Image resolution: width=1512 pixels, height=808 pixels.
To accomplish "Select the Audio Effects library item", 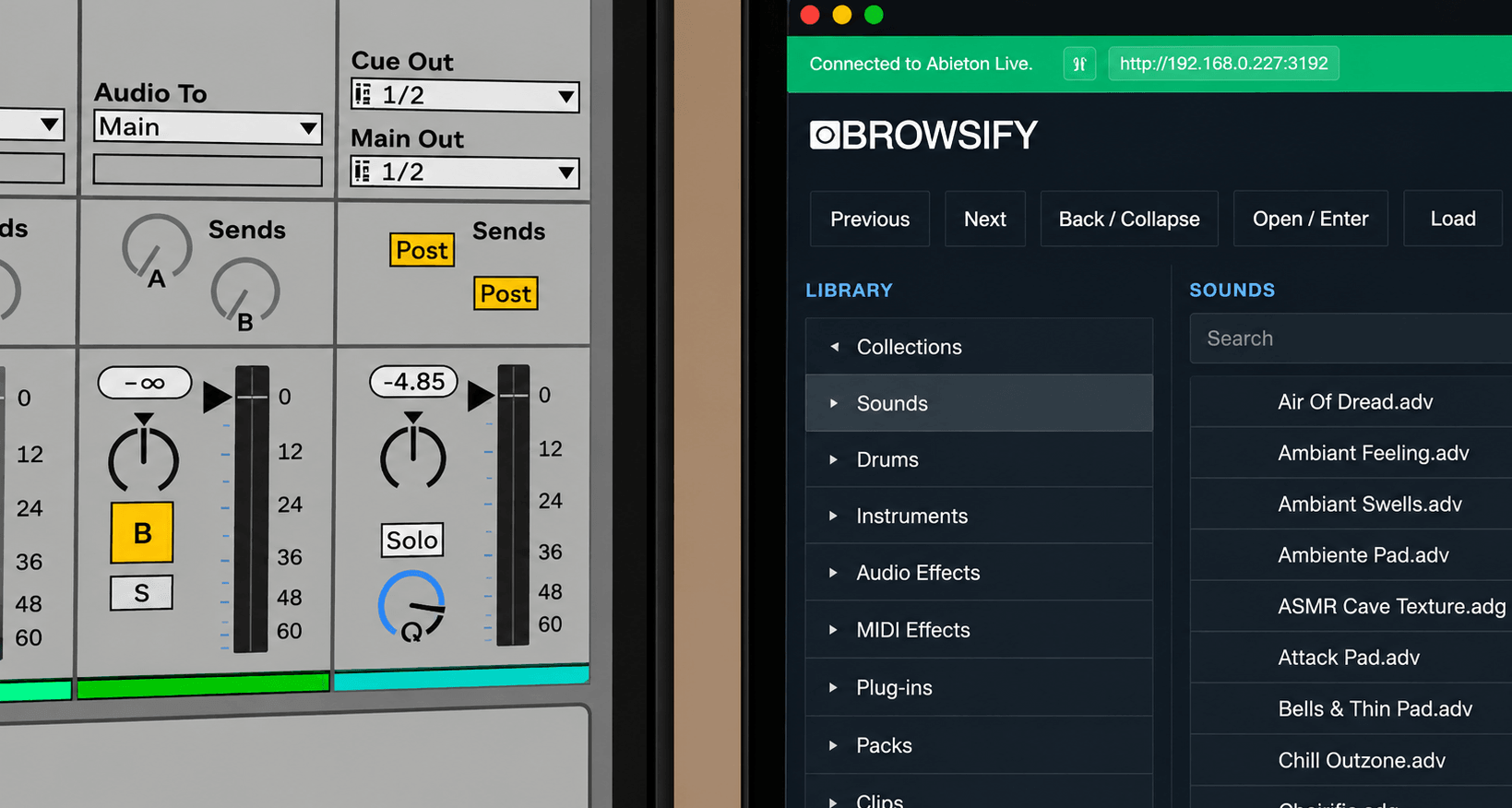I will click(979, 573).
